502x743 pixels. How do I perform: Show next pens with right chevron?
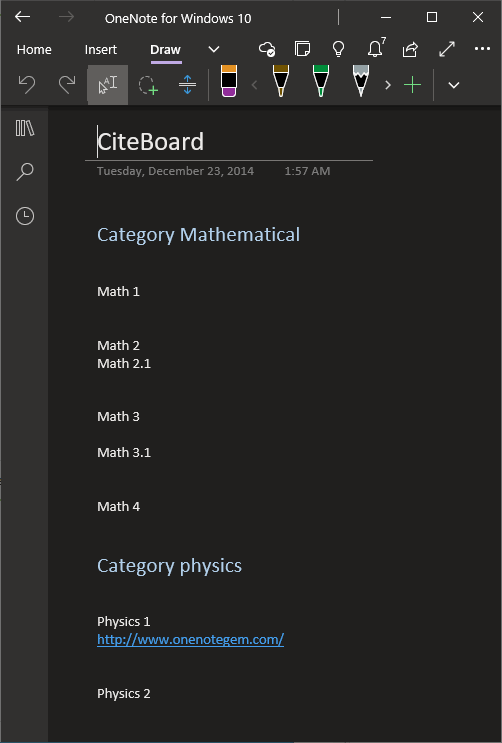coord(388,85)
